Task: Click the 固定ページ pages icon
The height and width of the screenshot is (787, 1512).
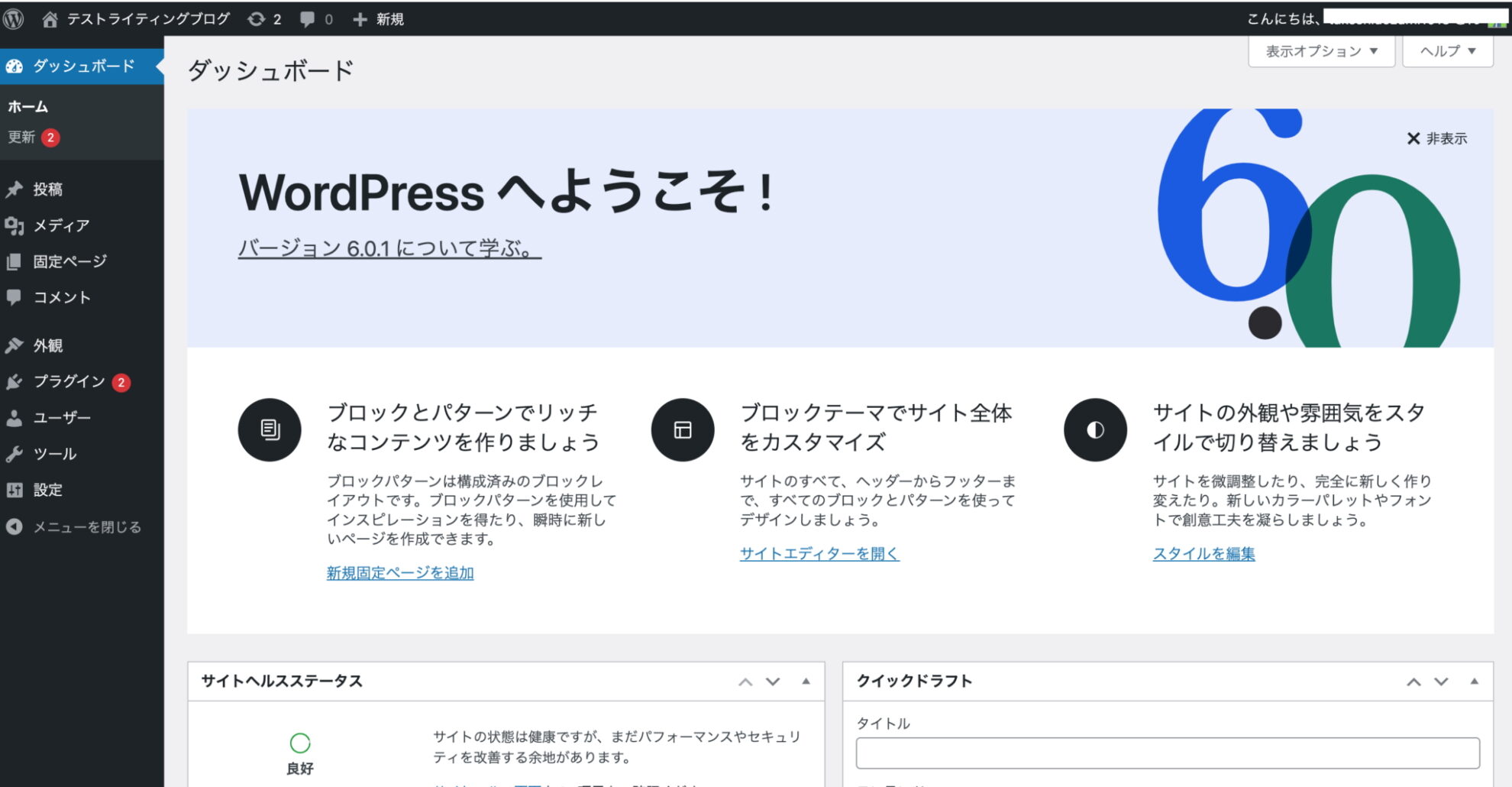Action: (x=14, y=261)
